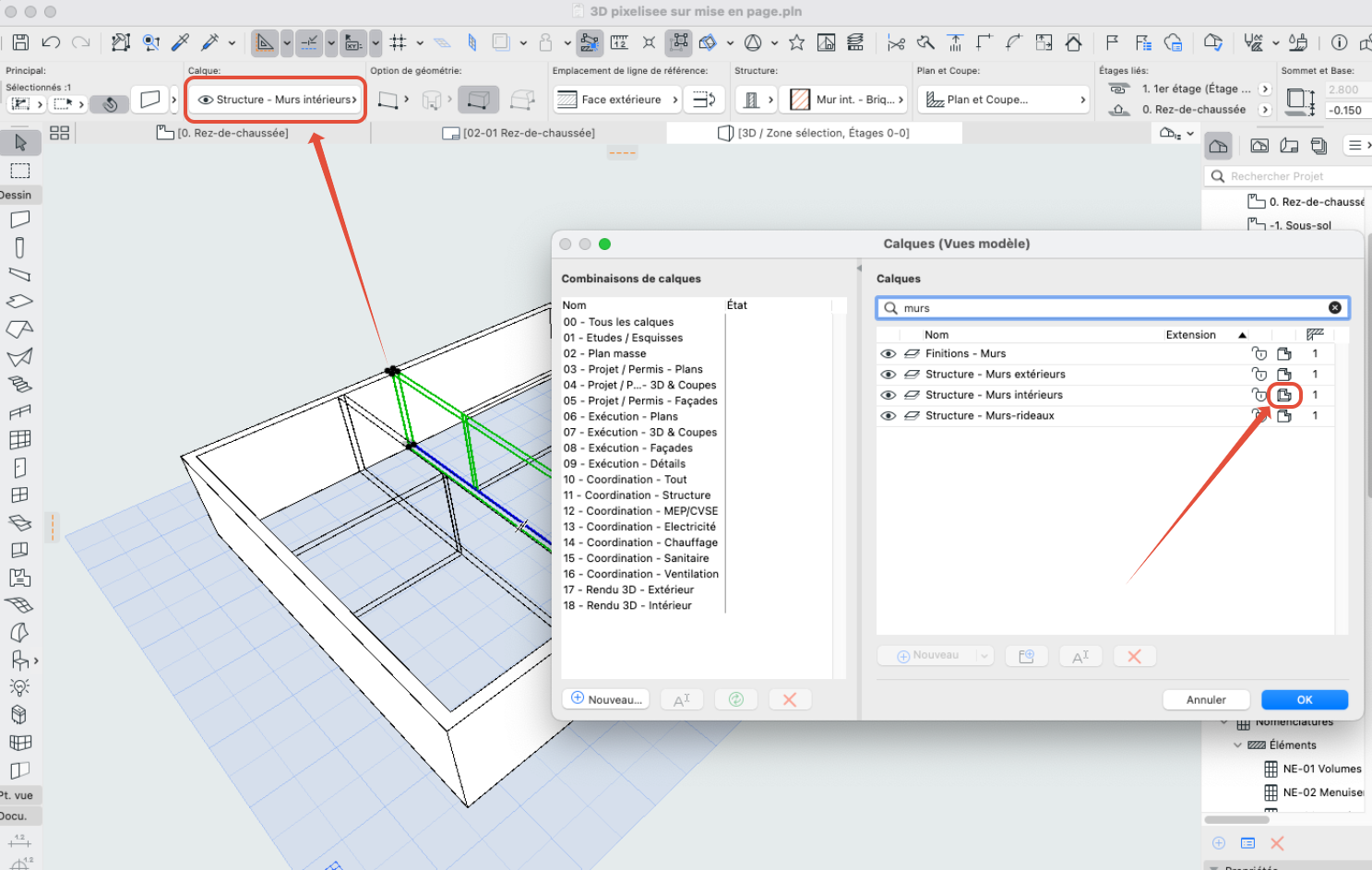Select the Stair tool in the toolbox
Viewport: 1372px width, 870px height.
tap(20, 385)
